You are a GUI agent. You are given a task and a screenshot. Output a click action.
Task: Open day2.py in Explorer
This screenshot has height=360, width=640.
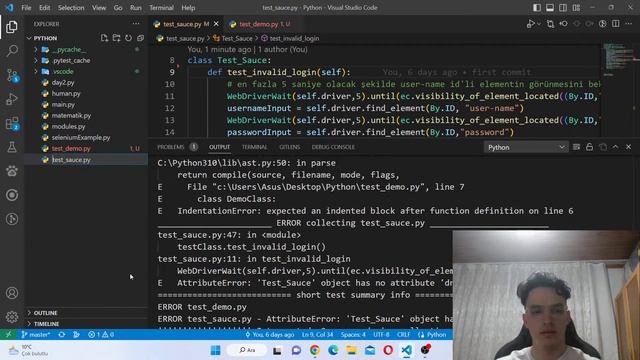coord(63,82)
